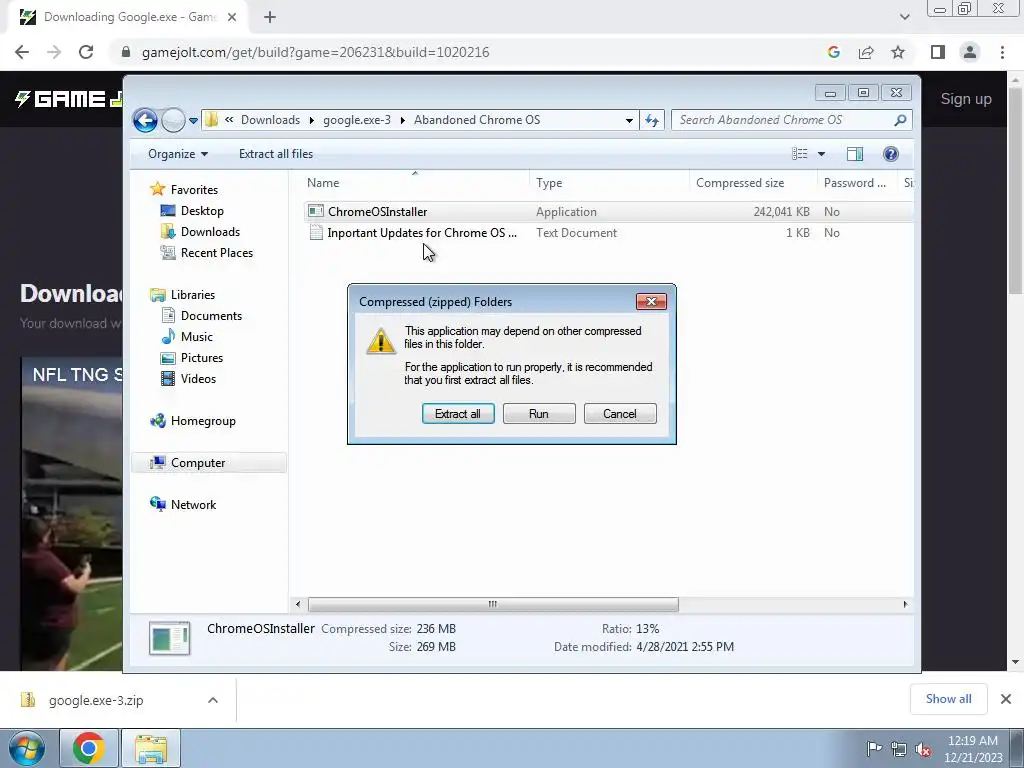
Task: Select Libraries in the navigation pane
Action: tap(193, 295)
